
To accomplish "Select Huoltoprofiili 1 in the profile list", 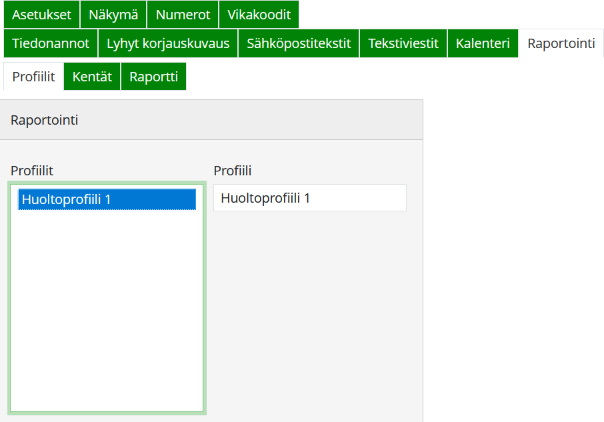I will click(x=106, y=199).
